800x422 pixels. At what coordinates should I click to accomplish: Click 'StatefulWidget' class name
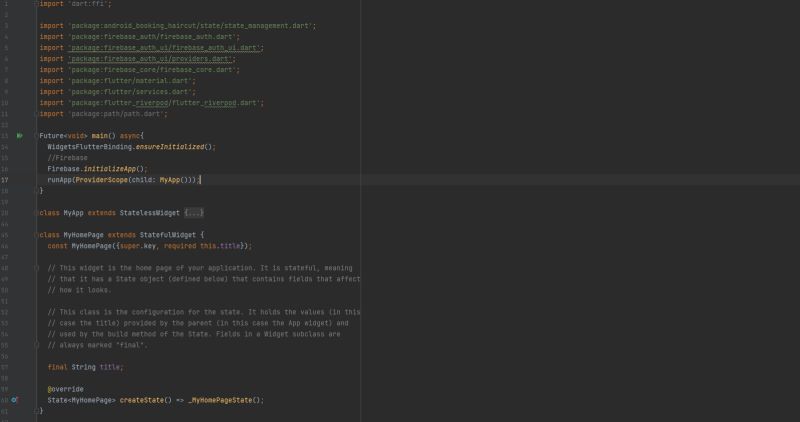click(168, 235)
